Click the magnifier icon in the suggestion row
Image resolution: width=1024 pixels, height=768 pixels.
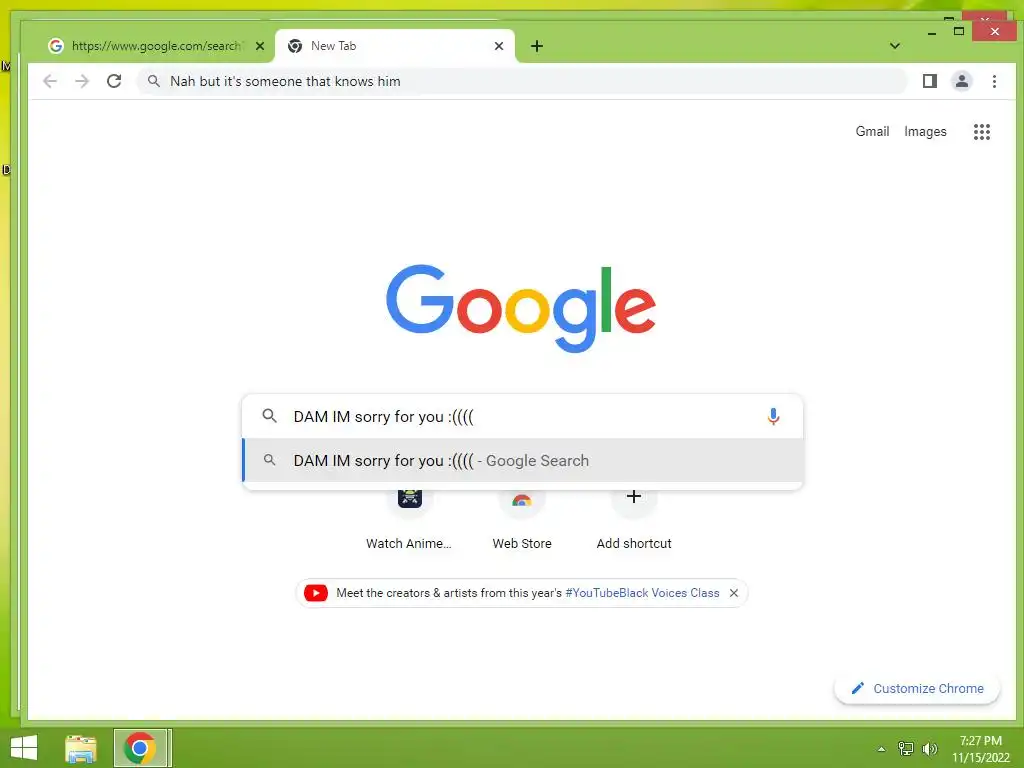[269, 460]
